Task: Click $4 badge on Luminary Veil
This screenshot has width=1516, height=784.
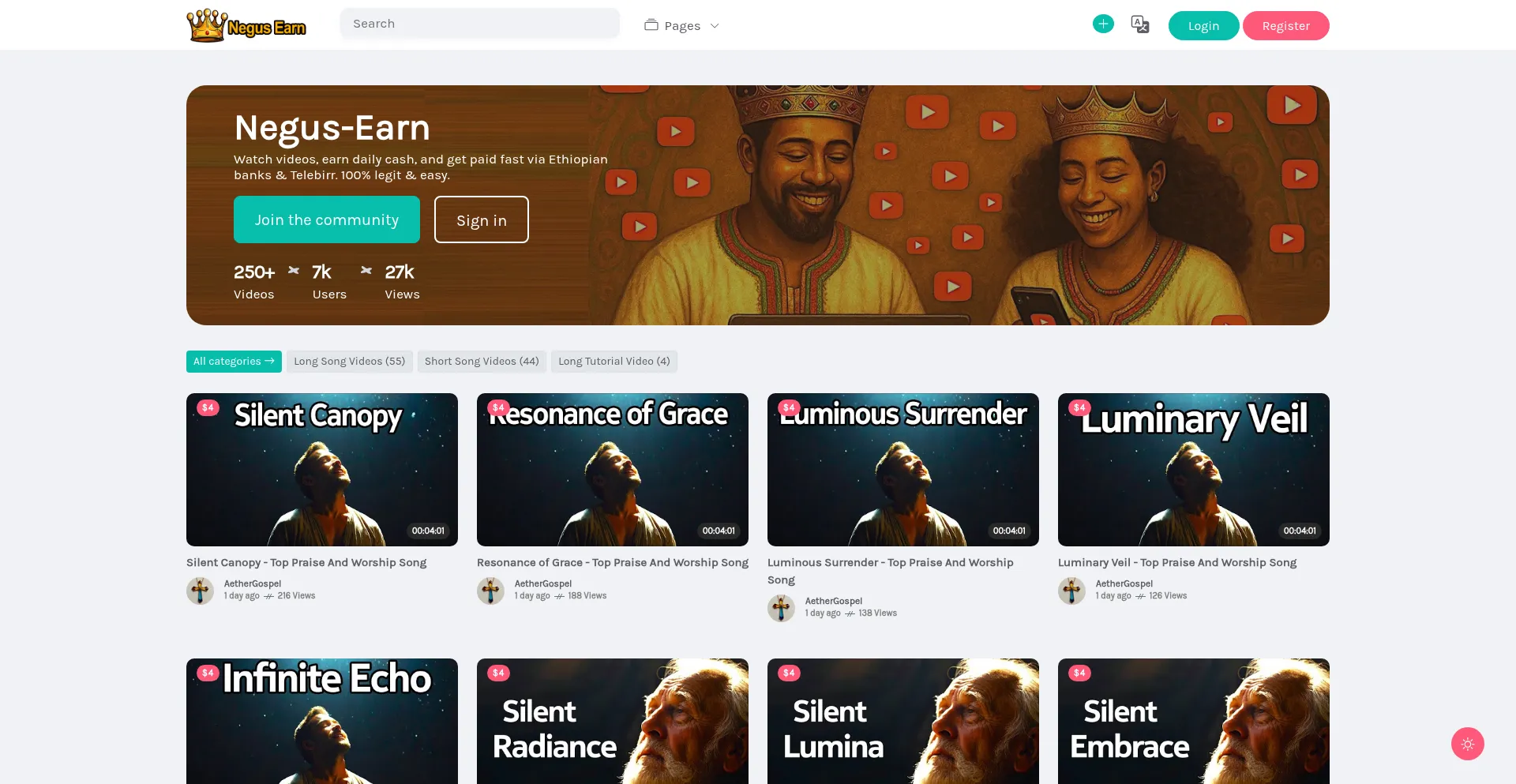Action: click(1079, 407)
